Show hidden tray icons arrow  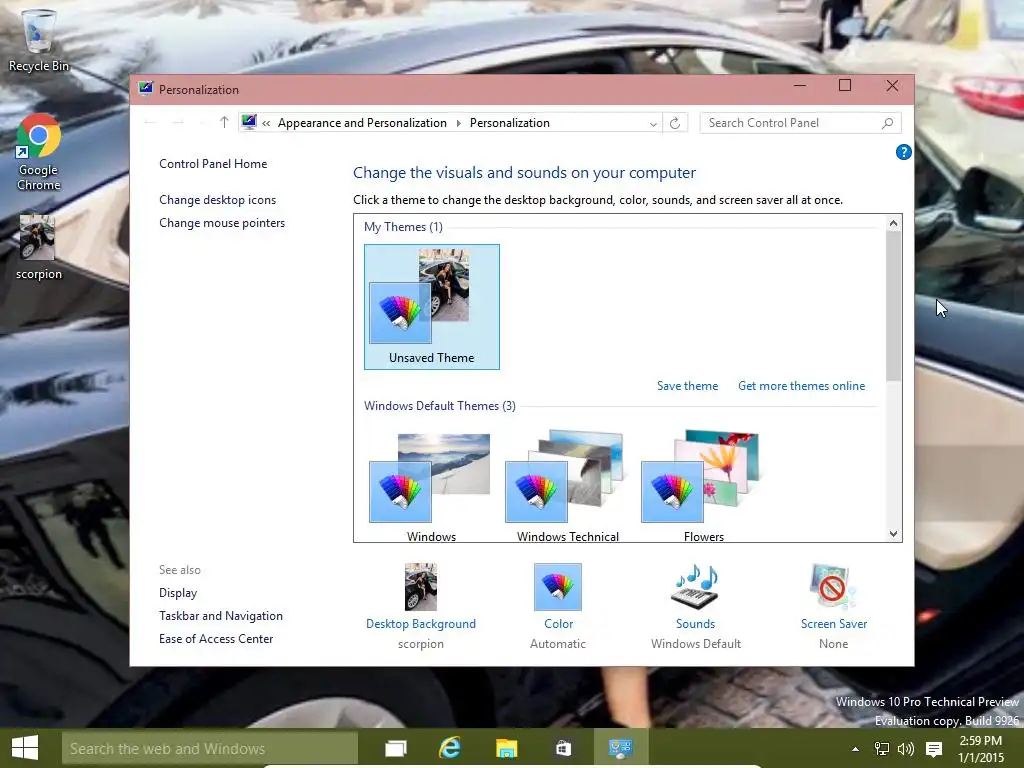[x=856, y=749]
